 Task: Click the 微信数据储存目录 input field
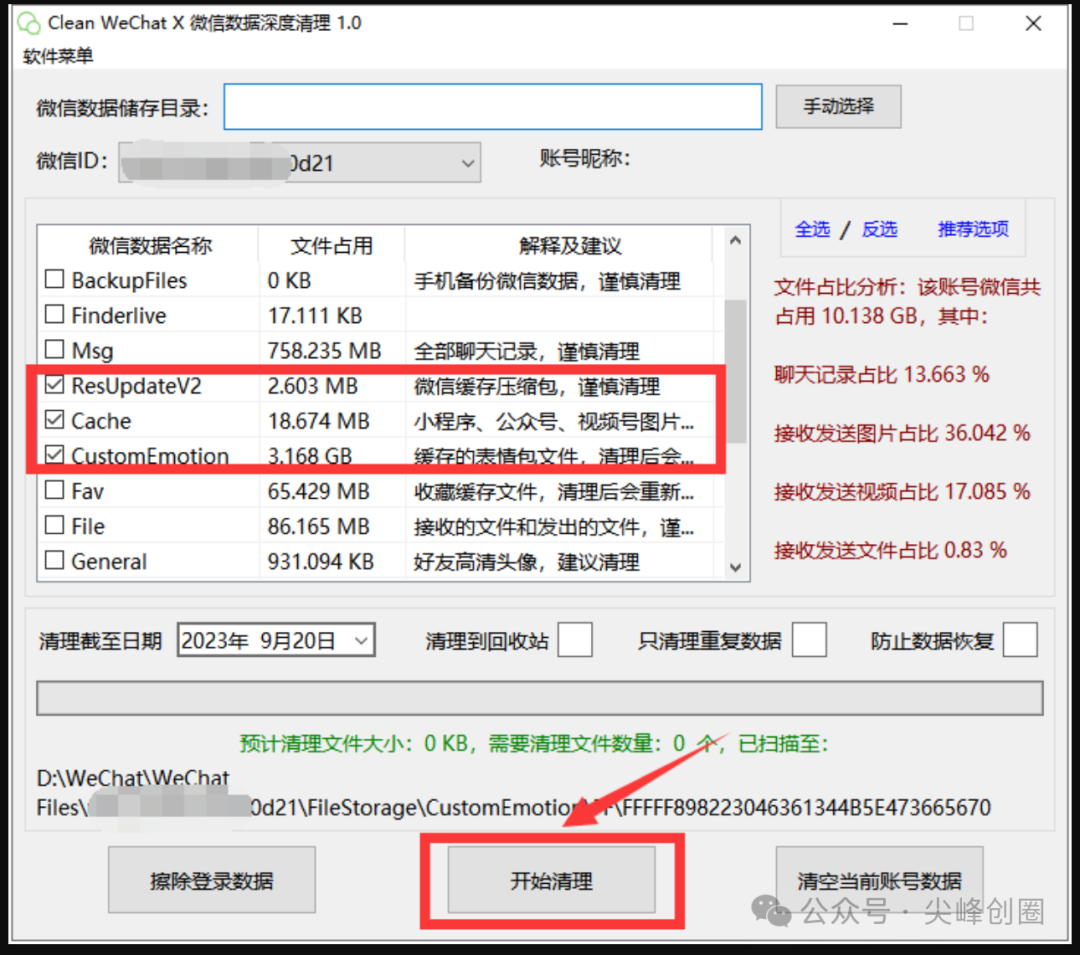492,107
